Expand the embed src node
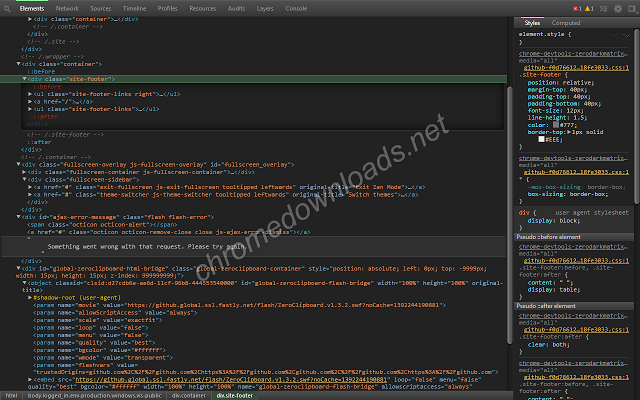The height and width of the screenshot is (400, 640). pos(30,379)
